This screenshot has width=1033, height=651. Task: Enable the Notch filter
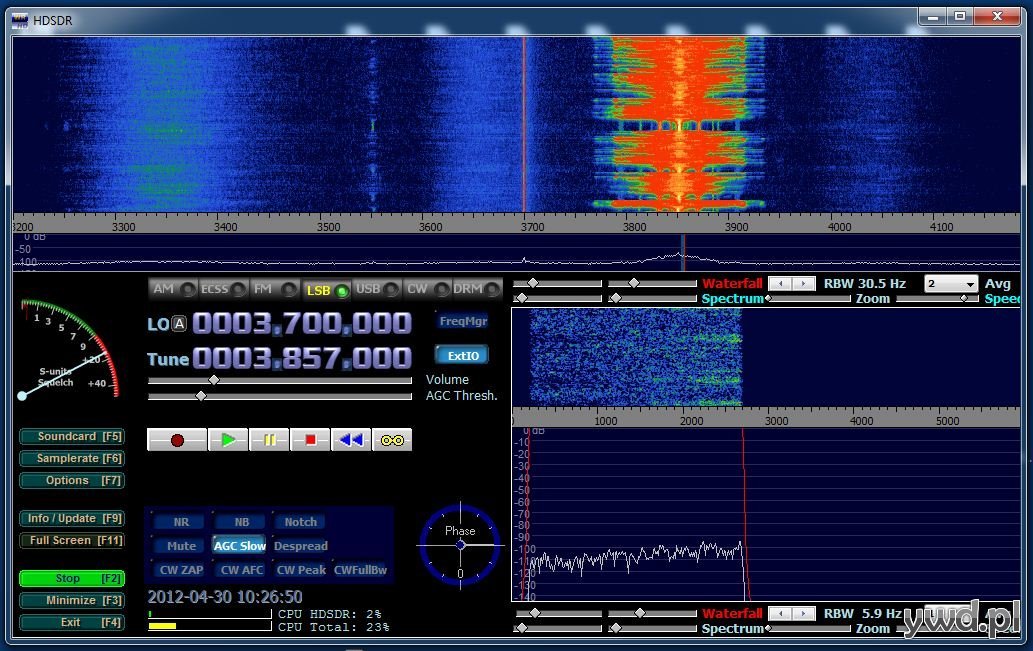[x=300, y=522]
